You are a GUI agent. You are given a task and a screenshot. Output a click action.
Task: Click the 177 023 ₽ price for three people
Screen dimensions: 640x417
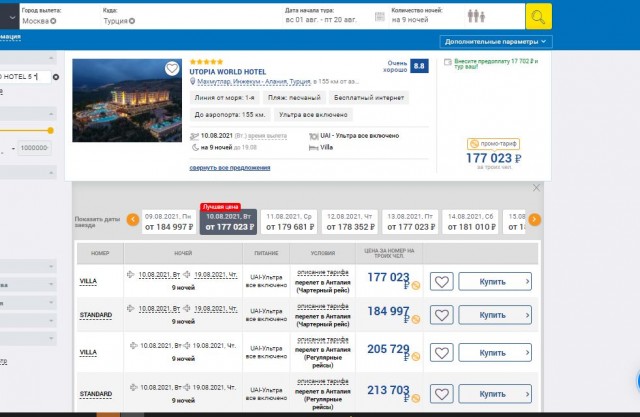click(493, 158)
